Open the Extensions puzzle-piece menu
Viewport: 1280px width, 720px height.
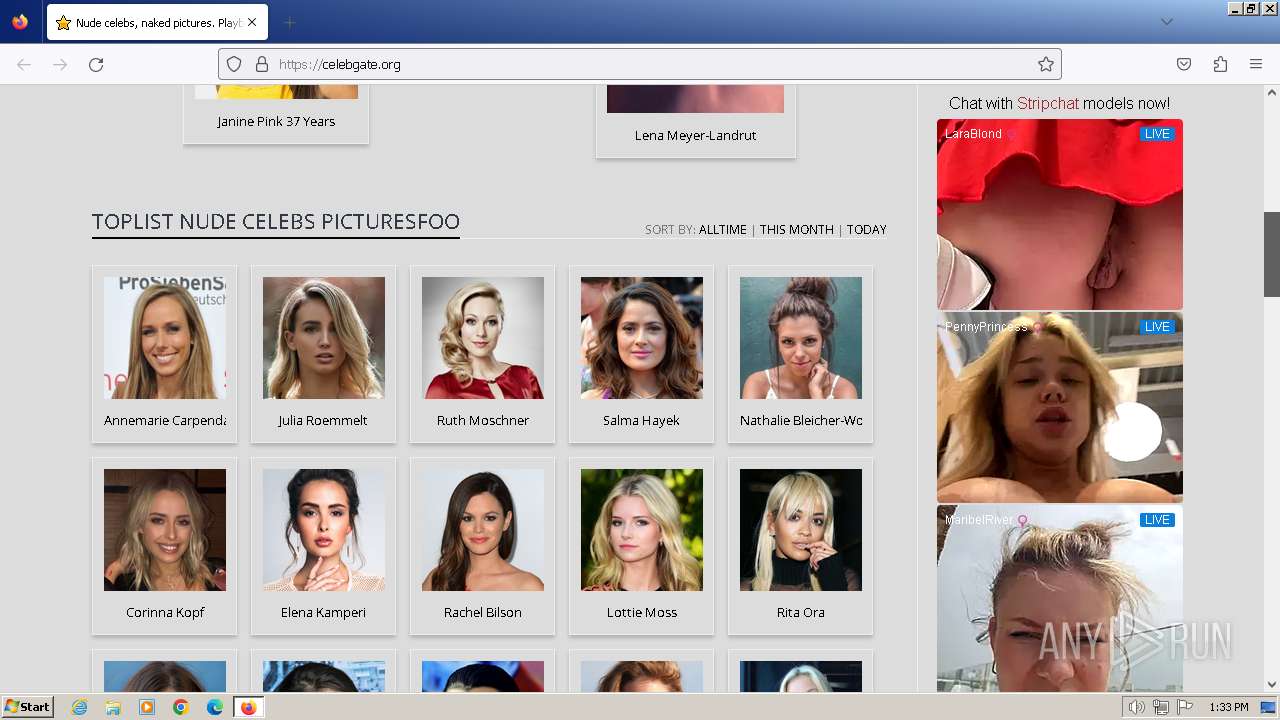(x=1220, y=64)
